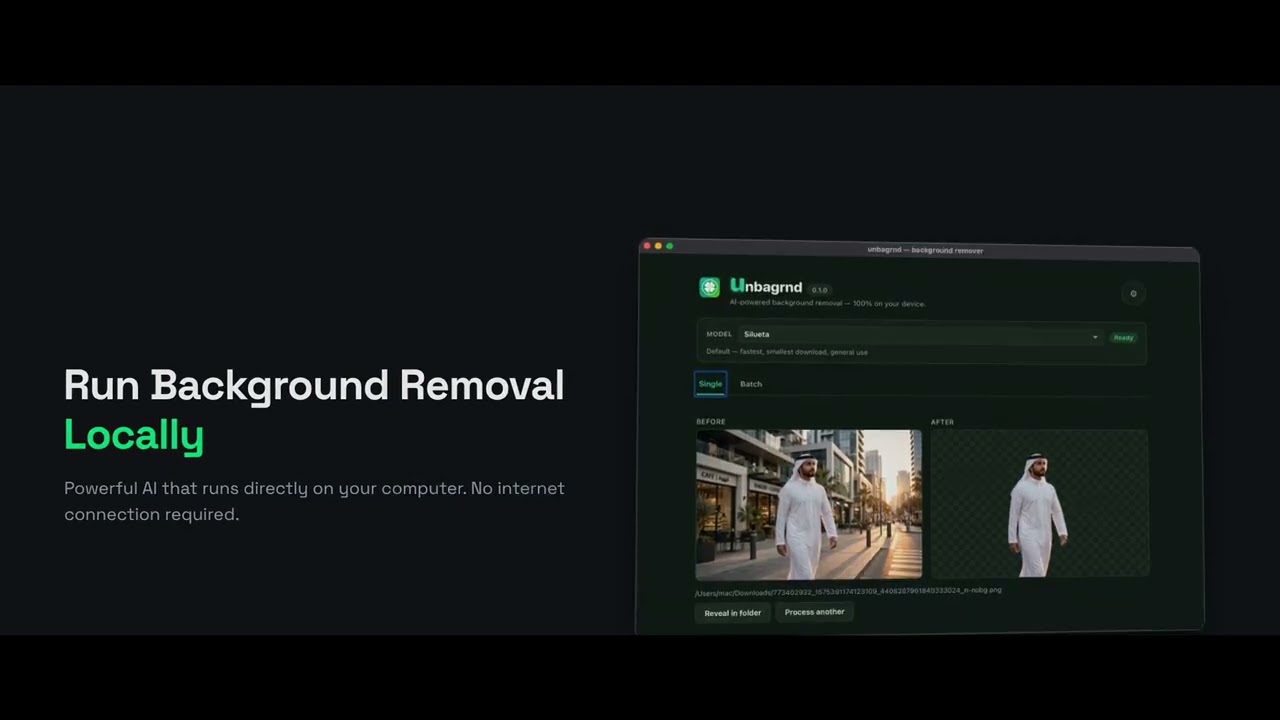Click the Process another button
This screenshot has width=1280, height=720.
point(815,612)
